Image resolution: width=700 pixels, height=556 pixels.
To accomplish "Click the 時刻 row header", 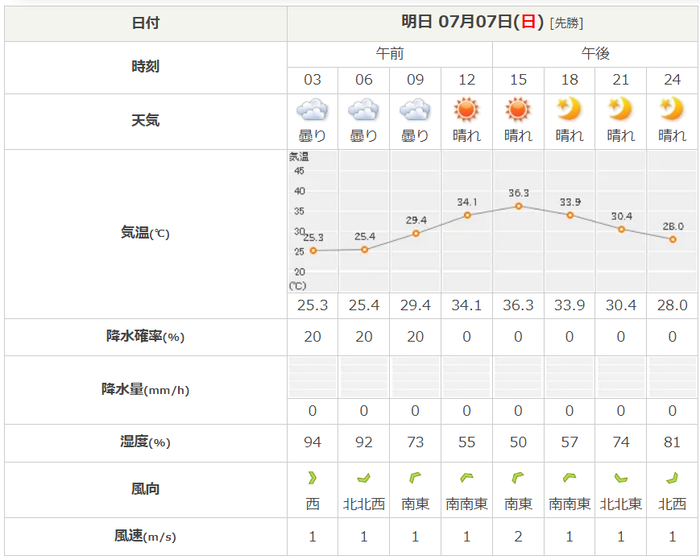I will point(146,67).
